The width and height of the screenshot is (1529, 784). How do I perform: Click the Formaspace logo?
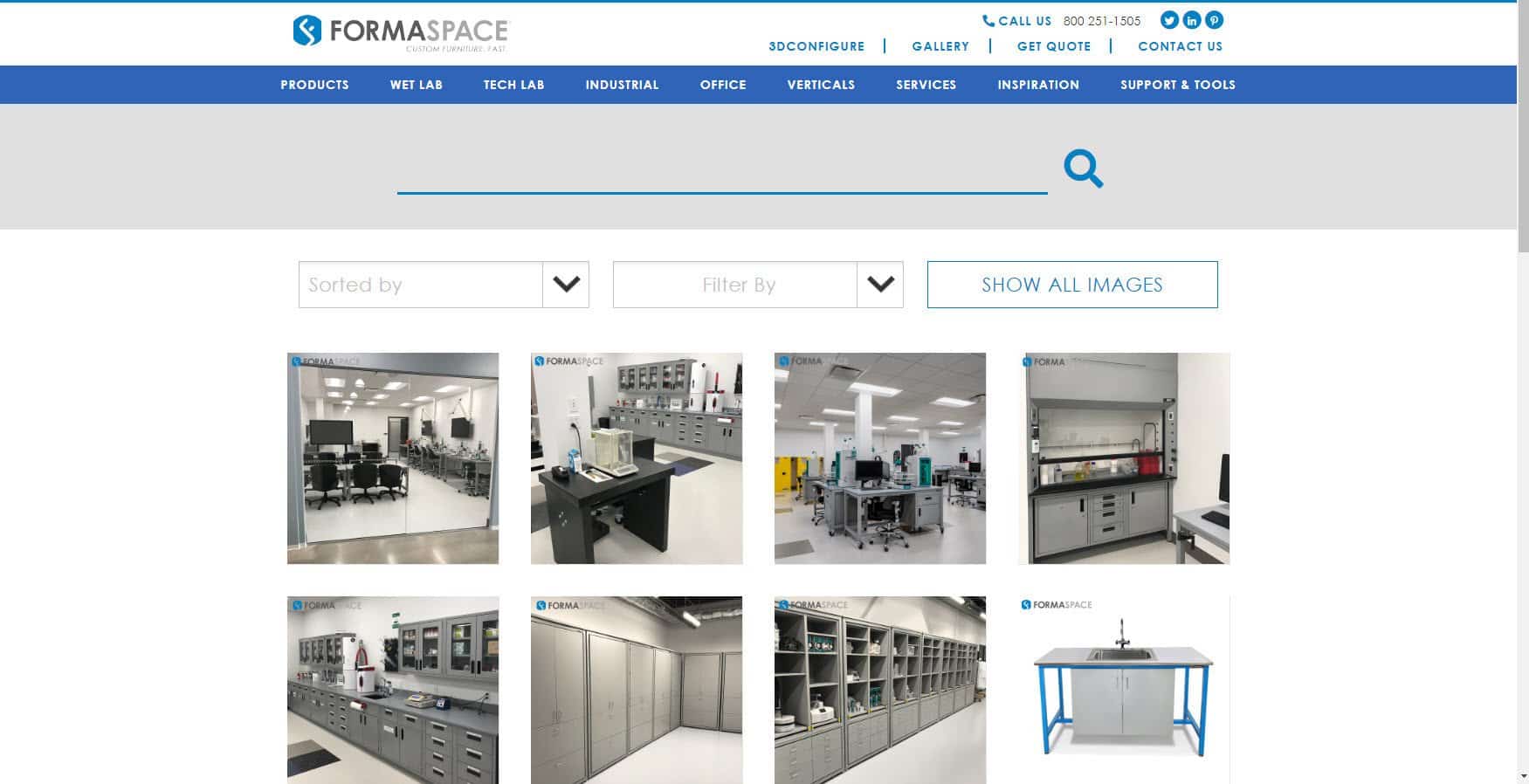[x=400, y=32]
